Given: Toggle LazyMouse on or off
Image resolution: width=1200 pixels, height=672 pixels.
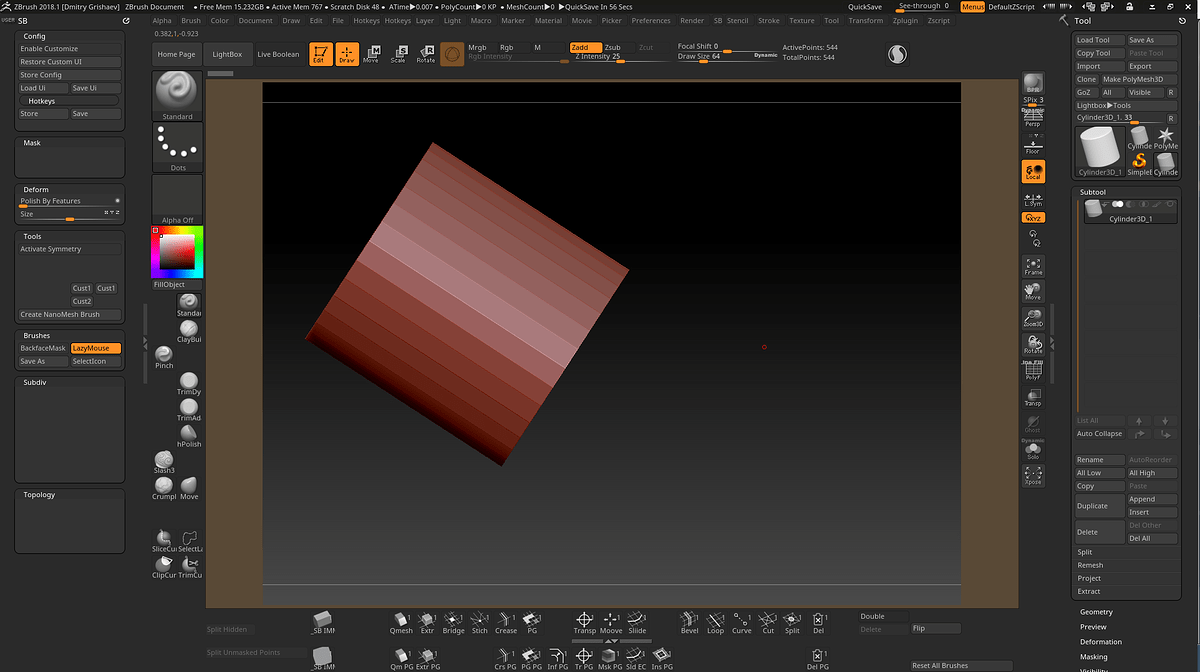Looking at the screenshot, I should tap(95, 348).
